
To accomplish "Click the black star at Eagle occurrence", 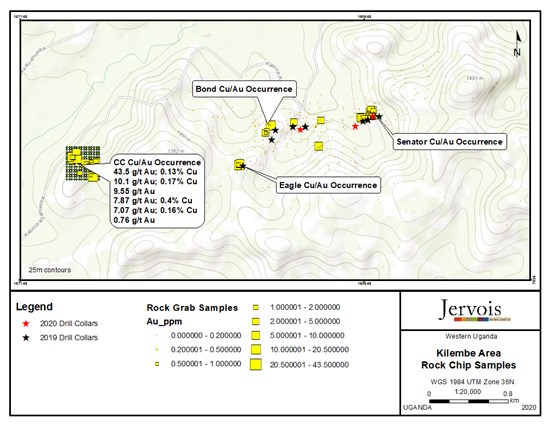I will 243,166.
